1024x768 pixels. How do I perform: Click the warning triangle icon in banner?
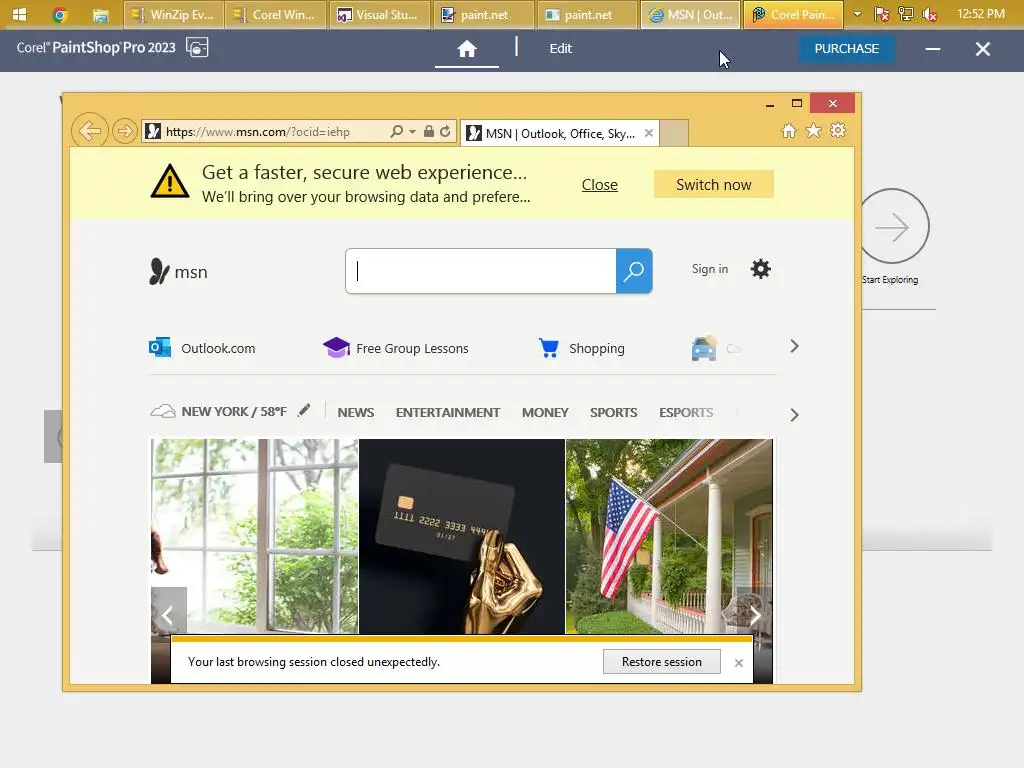pos(170,181)
